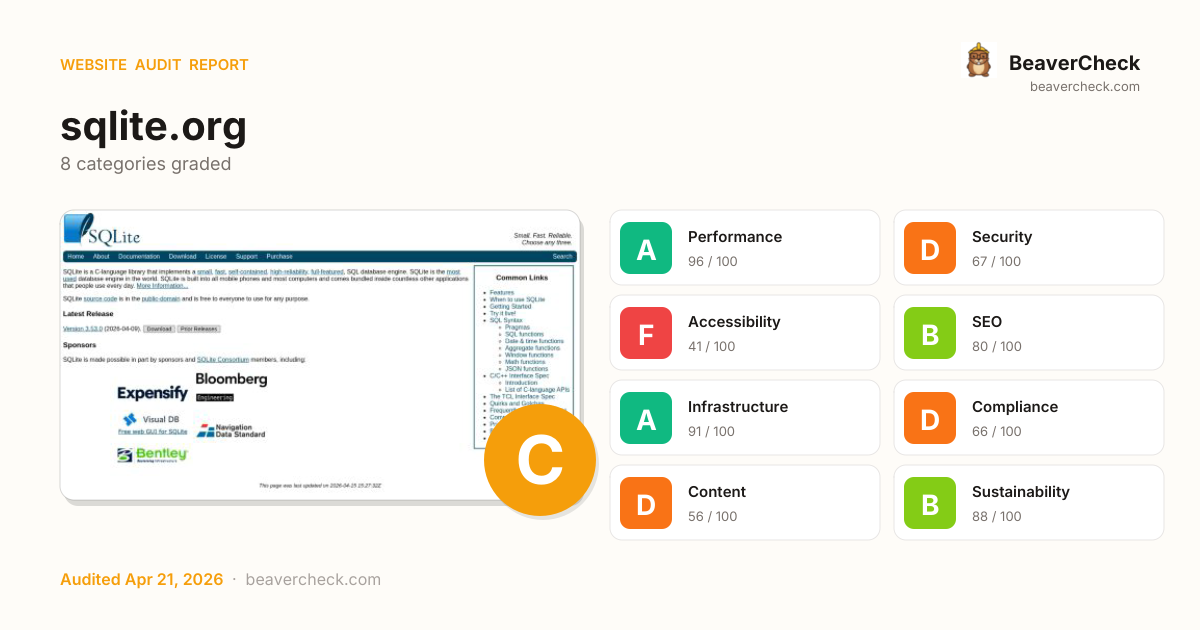Click the beavercheck.com link under the logo
The image size is (1200, 630).
point(1084,87)
